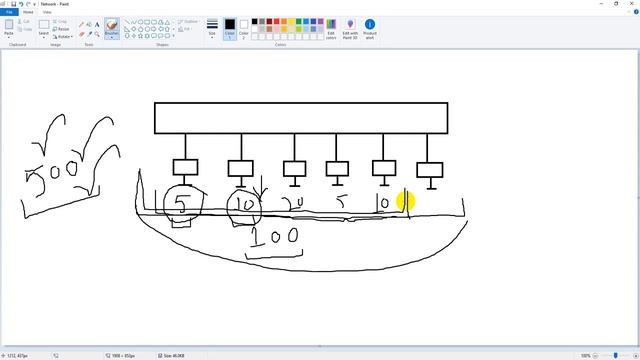This screenshot has width=640, height=360.
Task: Open Customize Quick Access Toolbar dropdown
Action: coord(34,4)
